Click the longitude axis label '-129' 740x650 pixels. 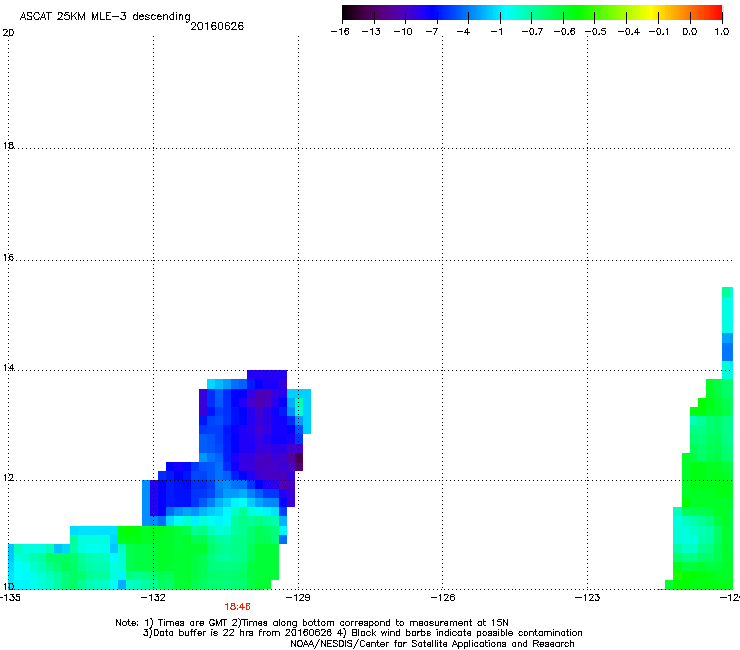298,598
